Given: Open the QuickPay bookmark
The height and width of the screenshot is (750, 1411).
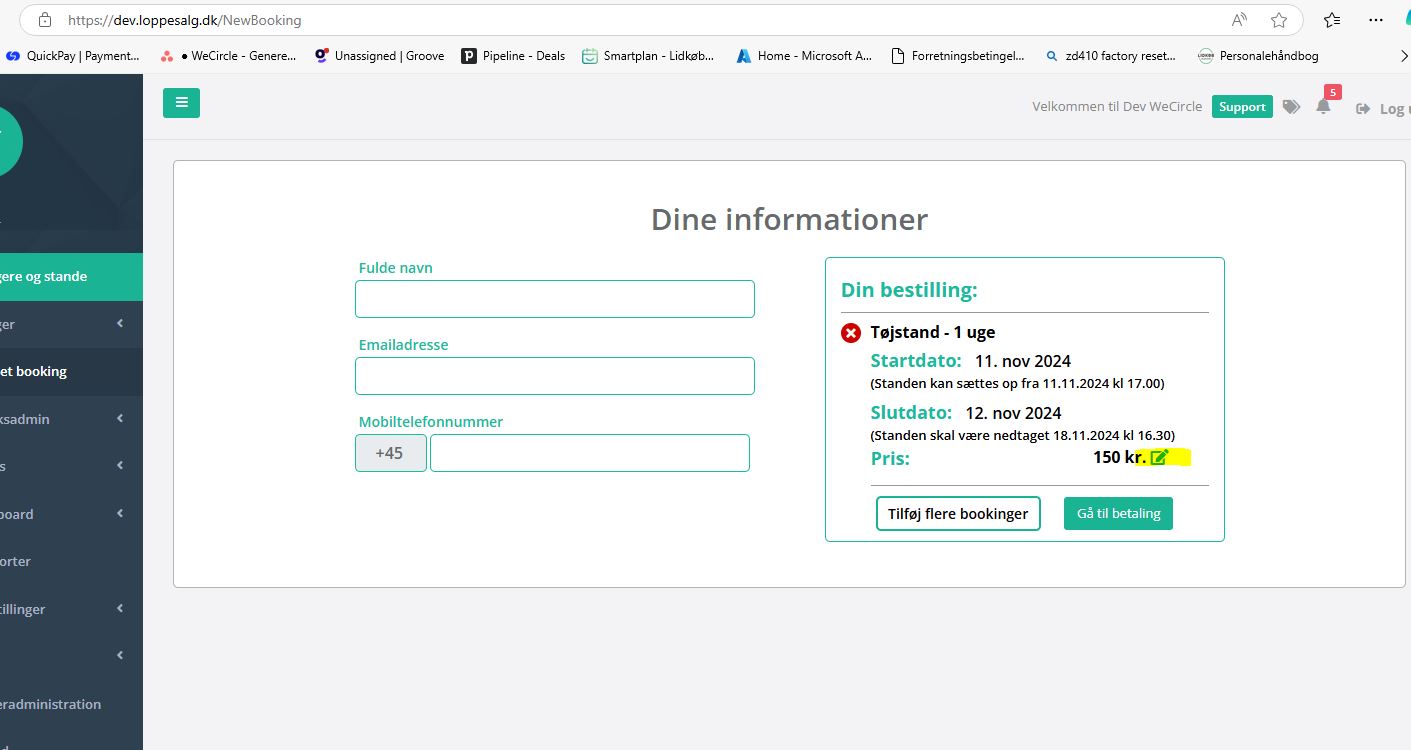Looking at the screenshot, I should pos(73,56).
